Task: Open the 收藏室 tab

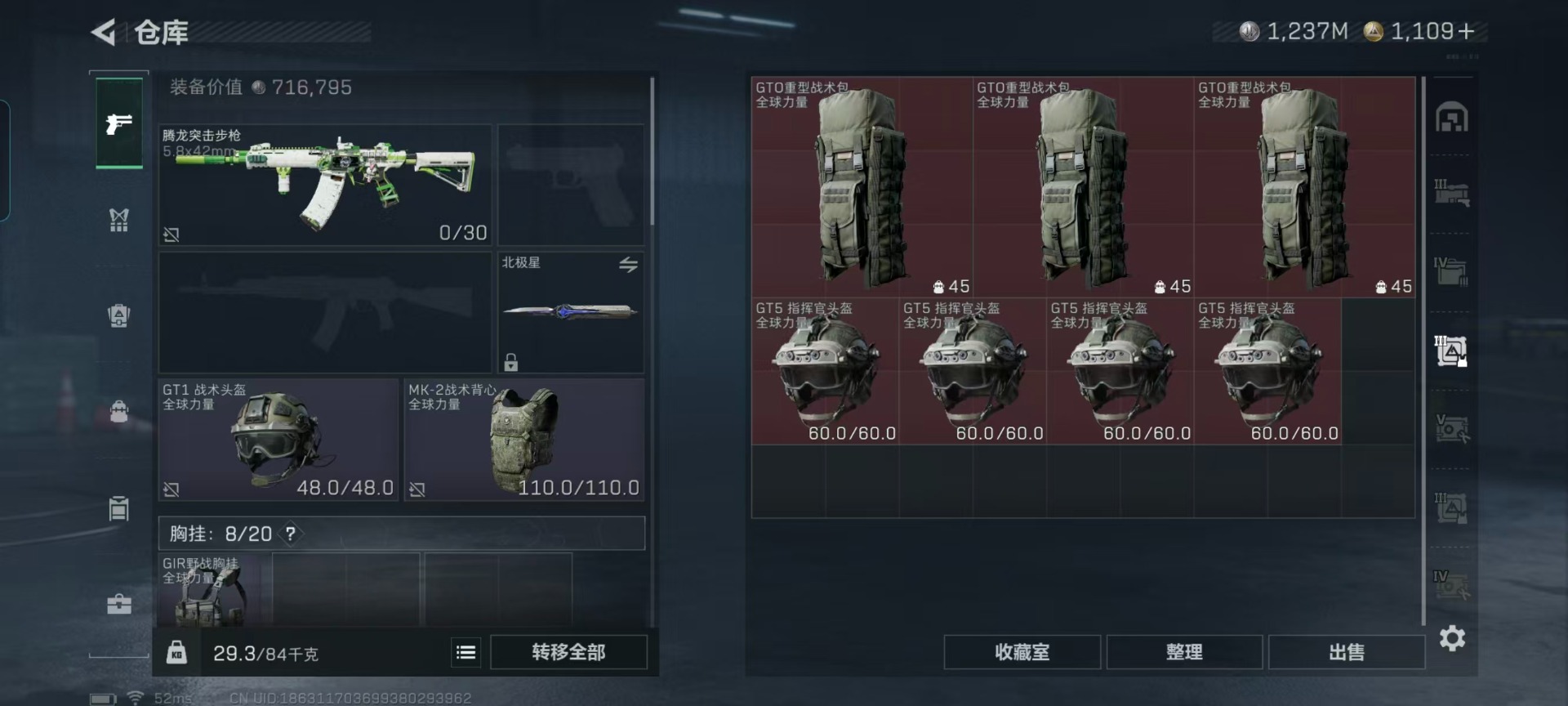Action: [1022, 652]
